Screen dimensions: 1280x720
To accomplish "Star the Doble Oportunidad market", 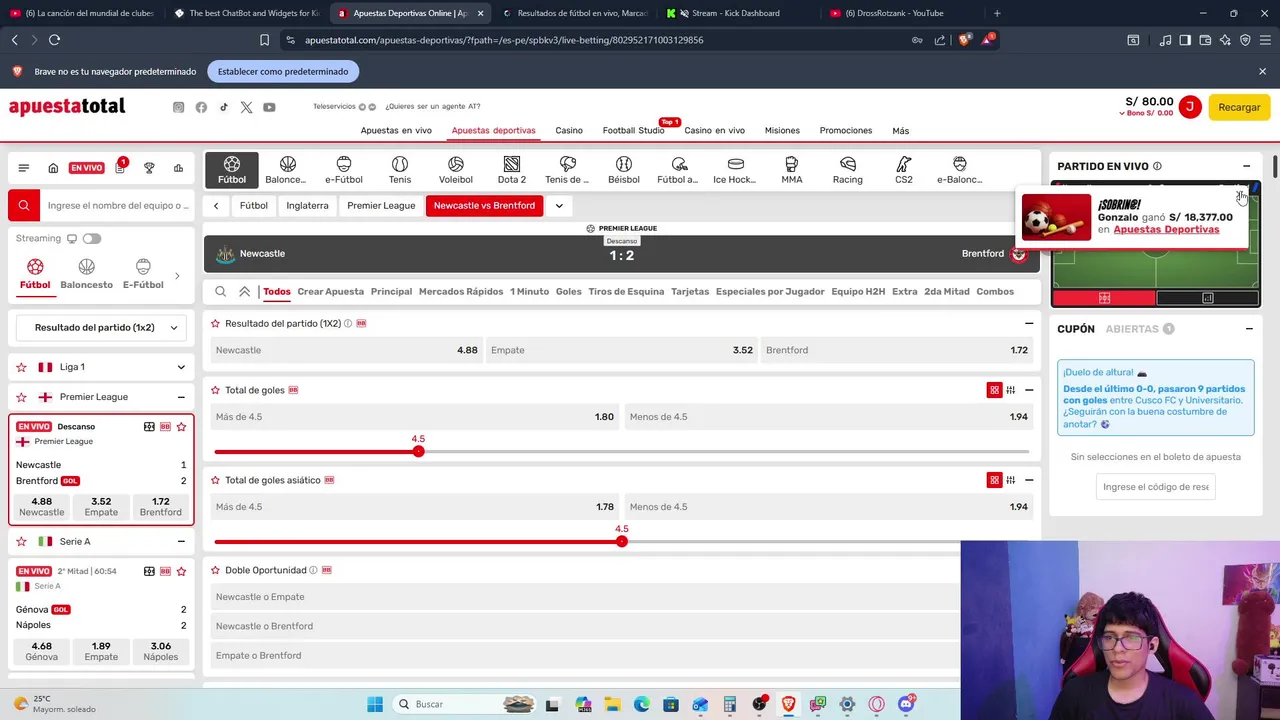I will tap(215, 570).
